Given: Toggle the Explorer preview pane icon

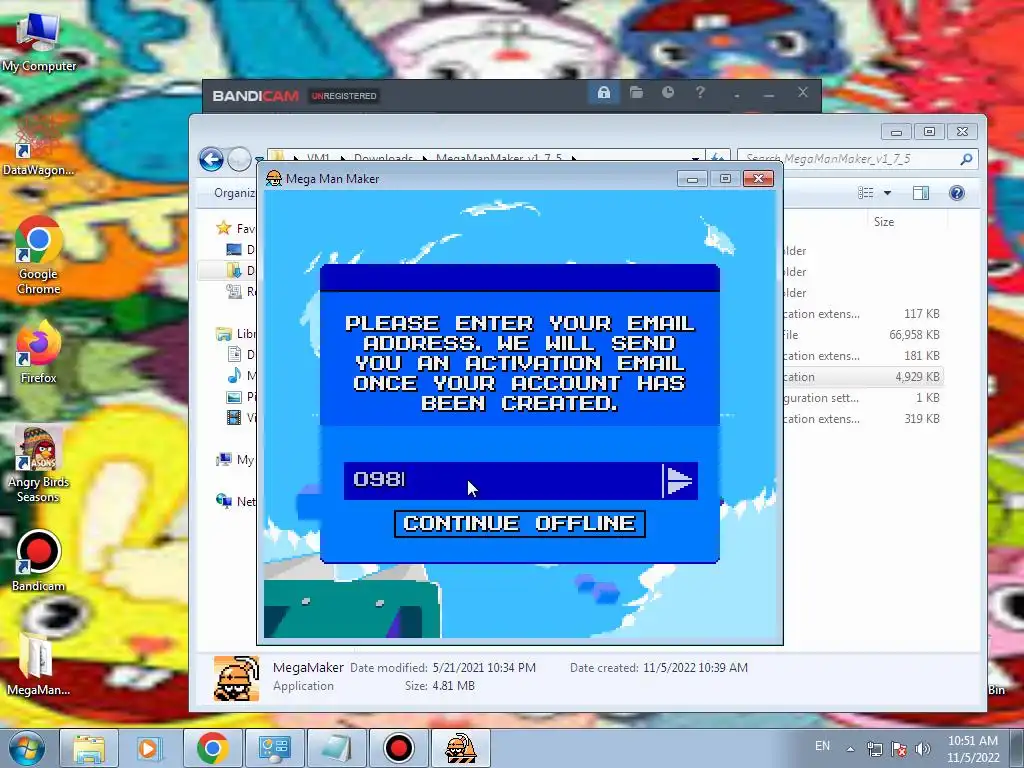Looking at the screenshot, I should point(921,193).
